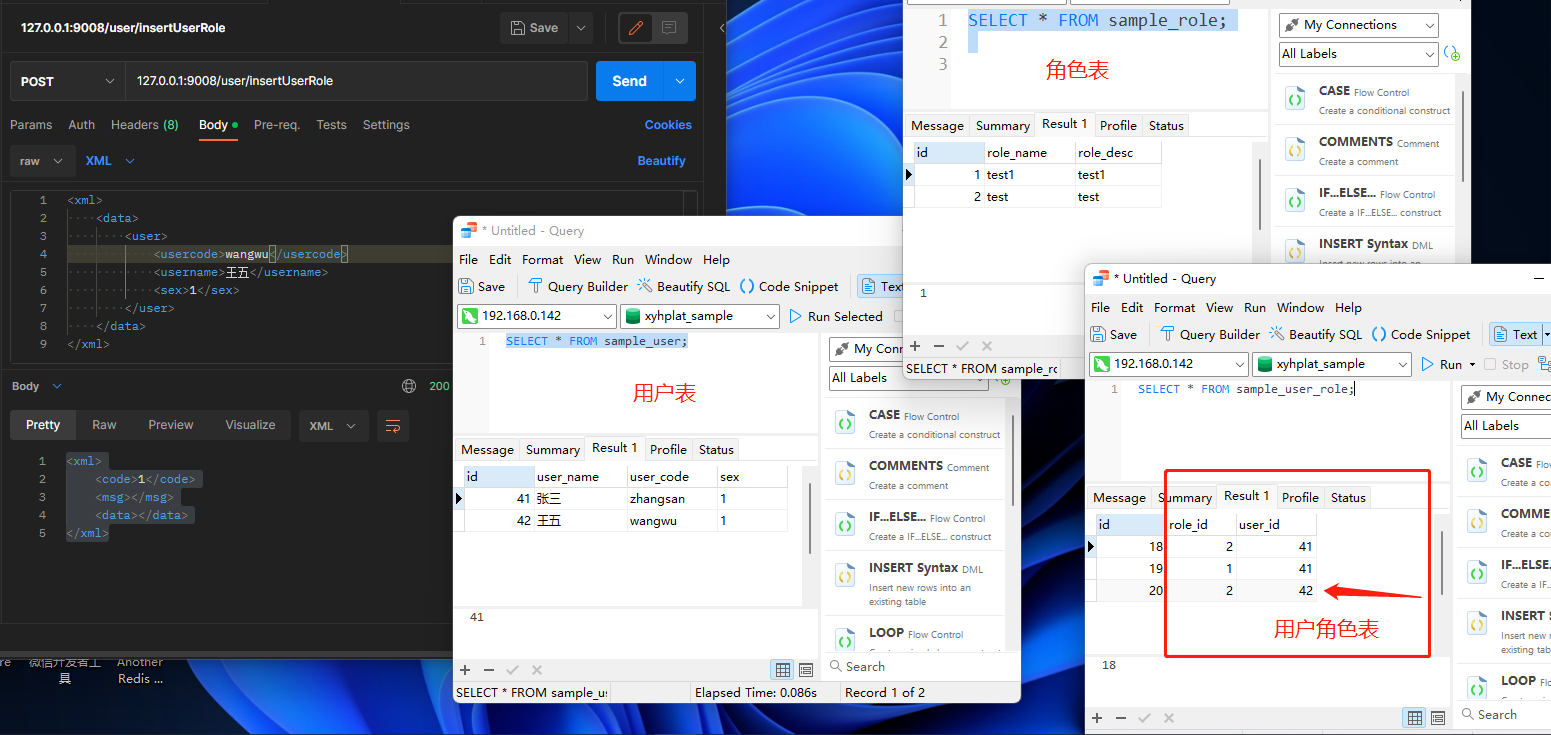Screen dimensions: 1551x735
Task: Click Code Snippet in sample_user_role query window
Action: 1421,334
